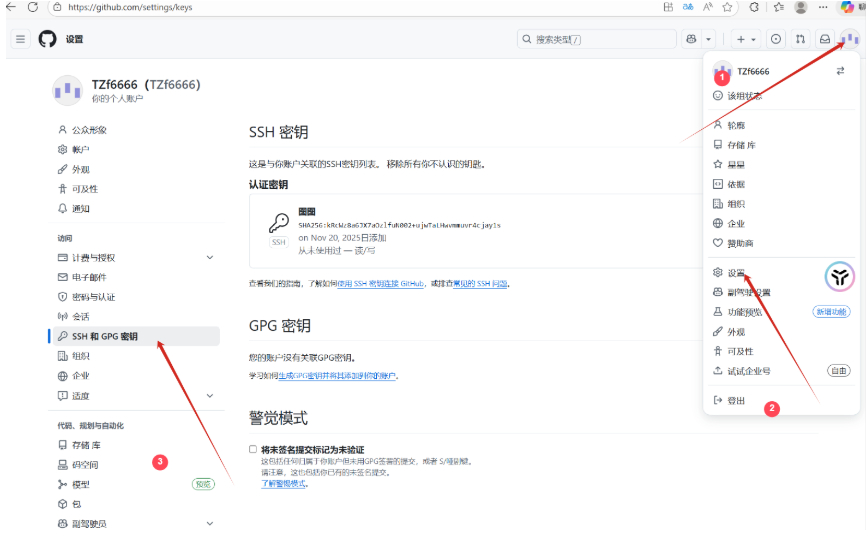The width and height of the screenshot is (868, 545).
Task: Open the pull requests icon in header
Action: pos(800,39)
